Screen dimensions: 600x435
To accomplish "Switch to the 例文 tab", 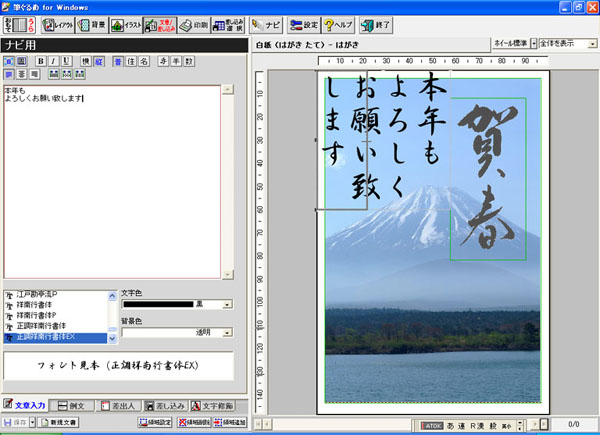I will 75,405.
